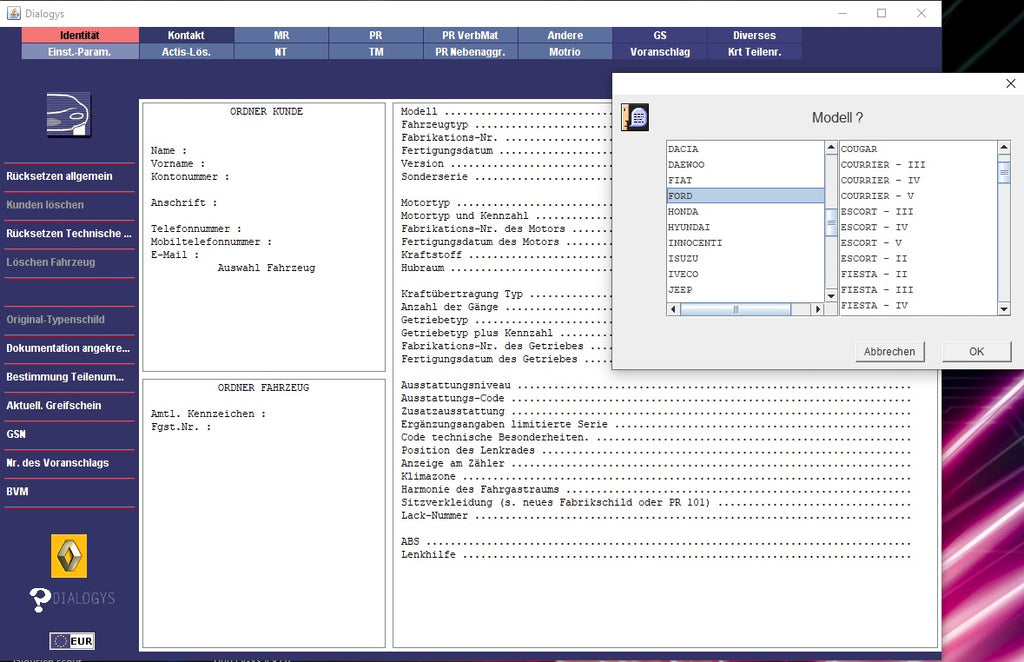The width and height of the screenshot is (1024, 662).
Task: Click Löschen Fahrzeug button
Action: (x=69, y=262)
